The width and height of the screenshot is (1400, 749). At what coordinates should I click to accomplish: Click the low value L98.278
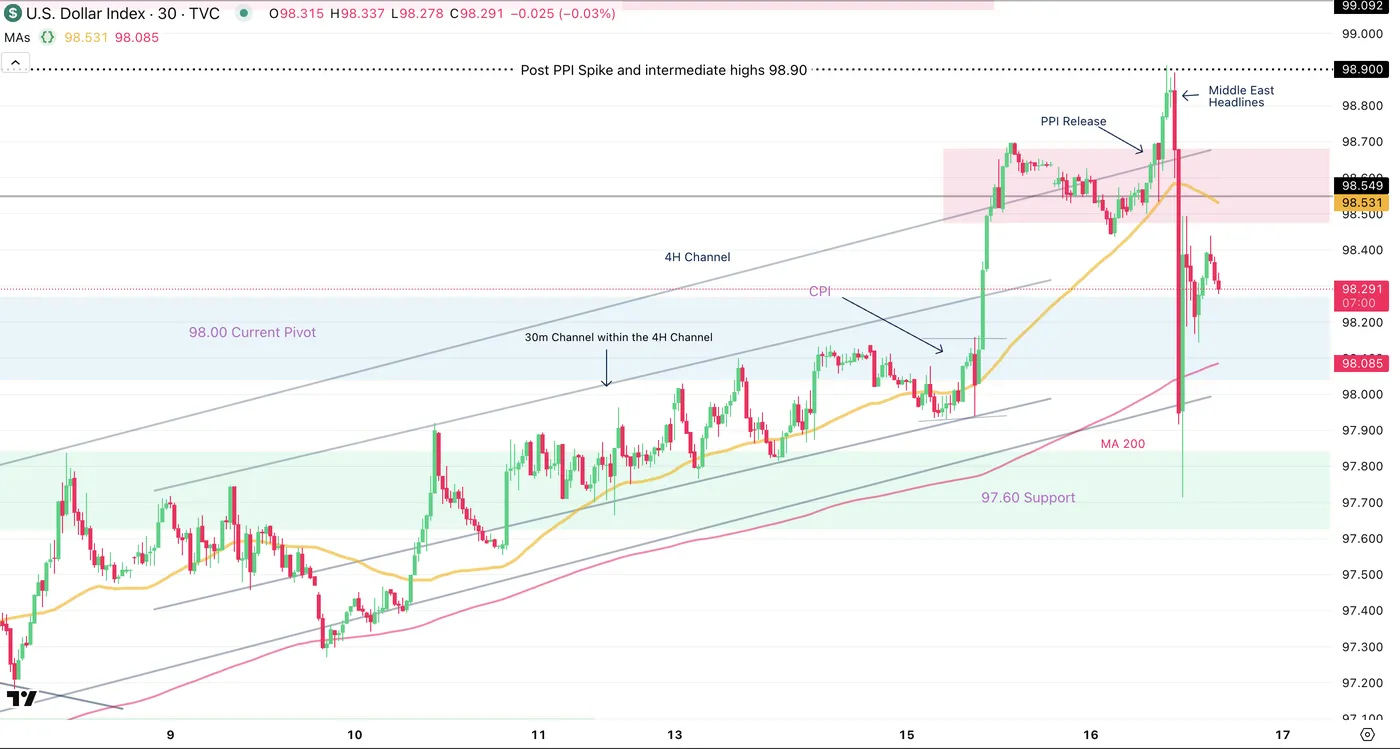(417, 15)
